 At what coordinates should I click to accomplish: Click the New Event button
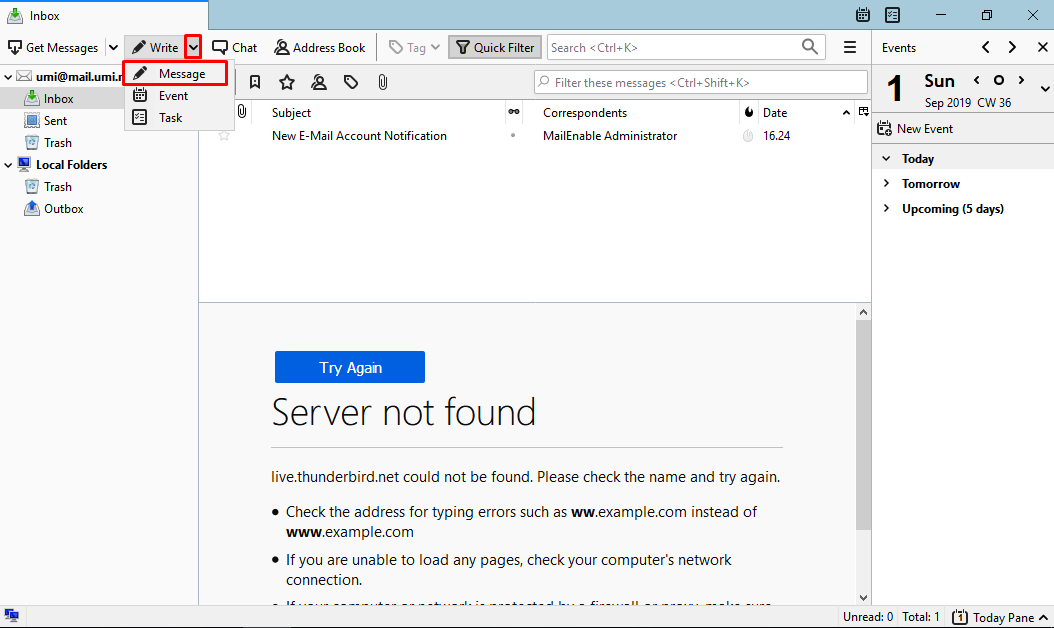[916, 128]
